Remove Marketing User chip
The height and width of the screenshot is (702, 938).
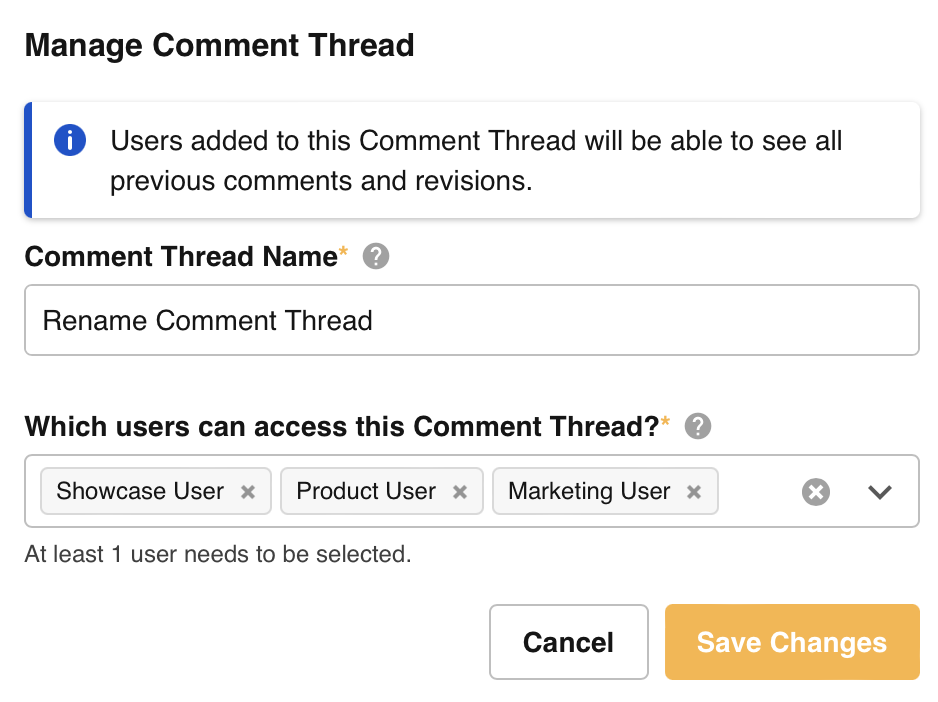click(x=694, y=492)
